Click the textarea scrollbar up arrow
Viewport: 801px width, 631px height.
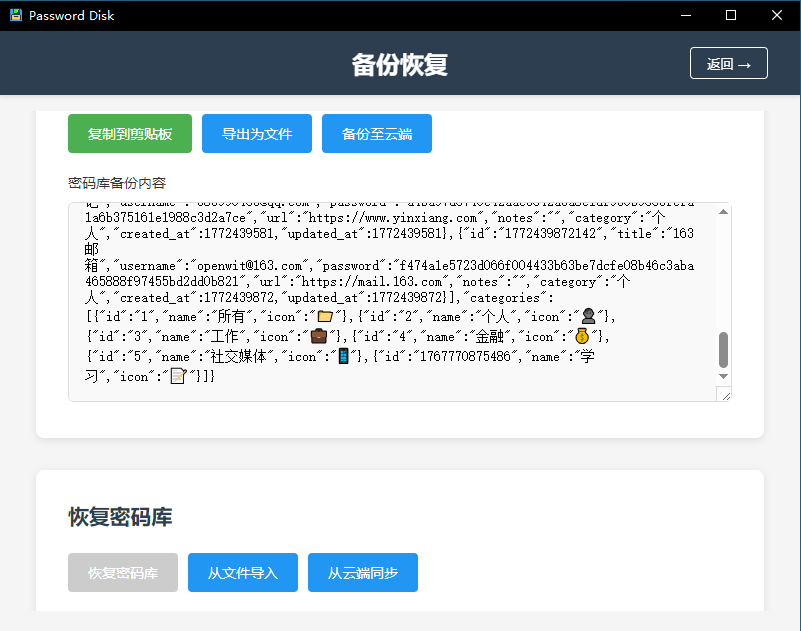(x=723, y=212)
